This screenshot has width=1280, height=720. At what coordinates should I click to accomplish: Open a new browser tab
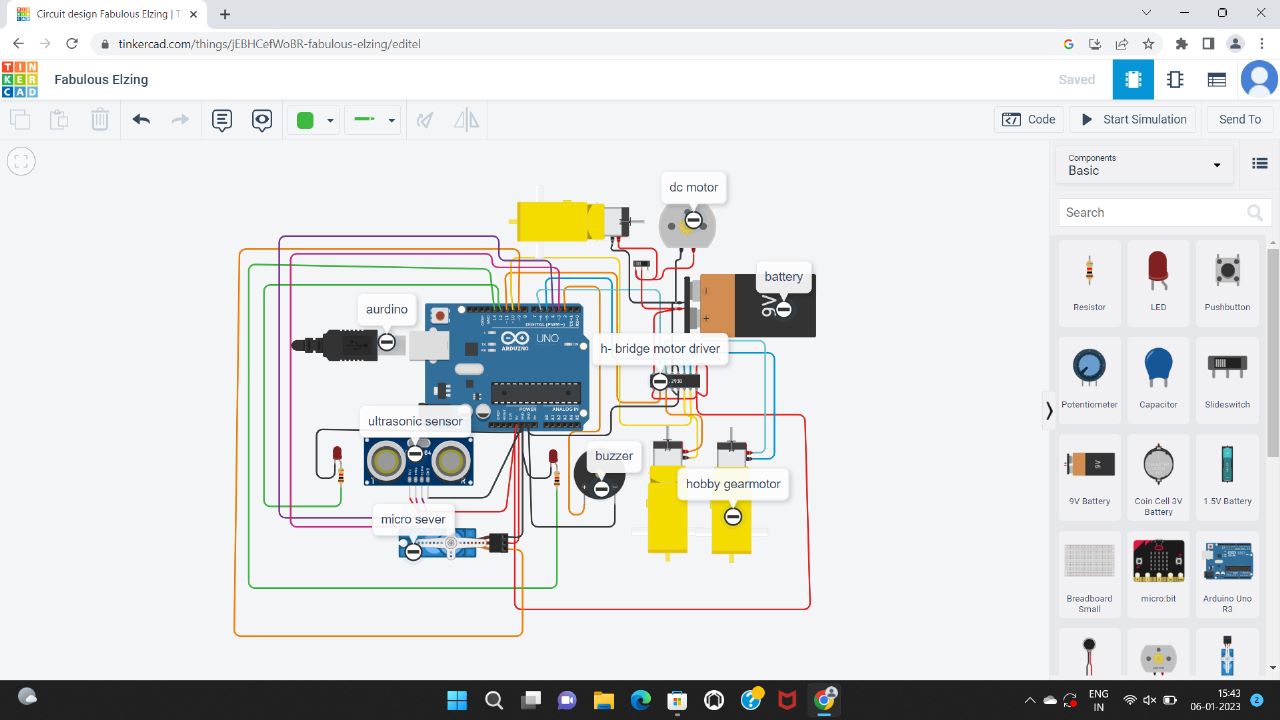click(x=225, y=14)
